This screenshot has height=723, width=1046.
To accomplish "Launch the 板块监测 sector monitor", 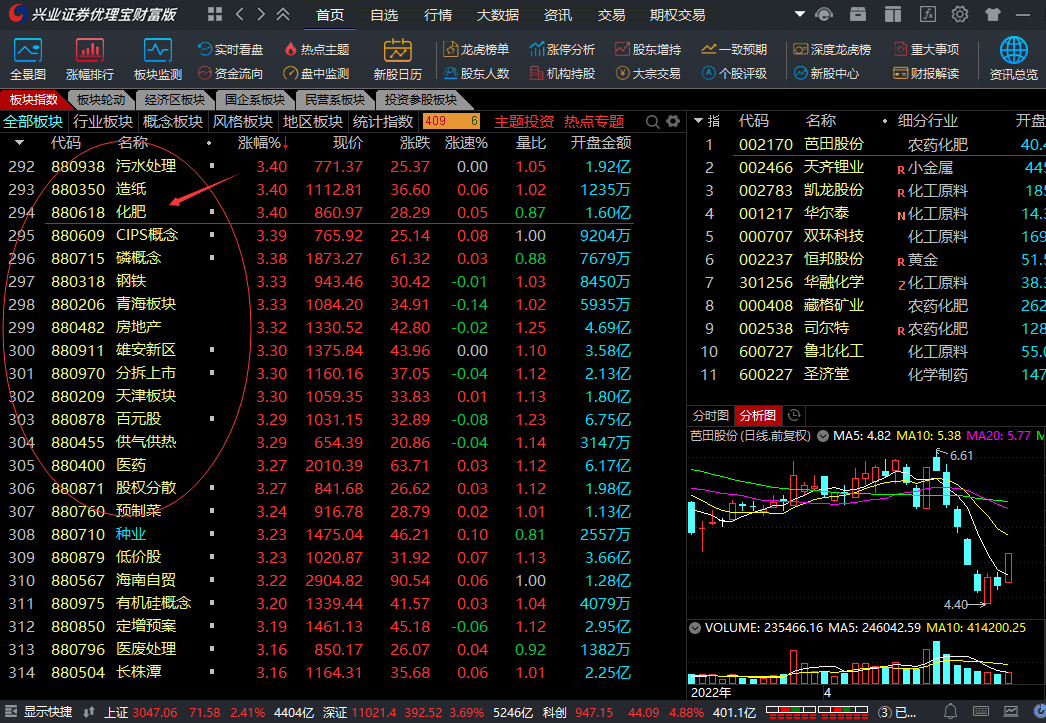I will (x=157, y=59).
